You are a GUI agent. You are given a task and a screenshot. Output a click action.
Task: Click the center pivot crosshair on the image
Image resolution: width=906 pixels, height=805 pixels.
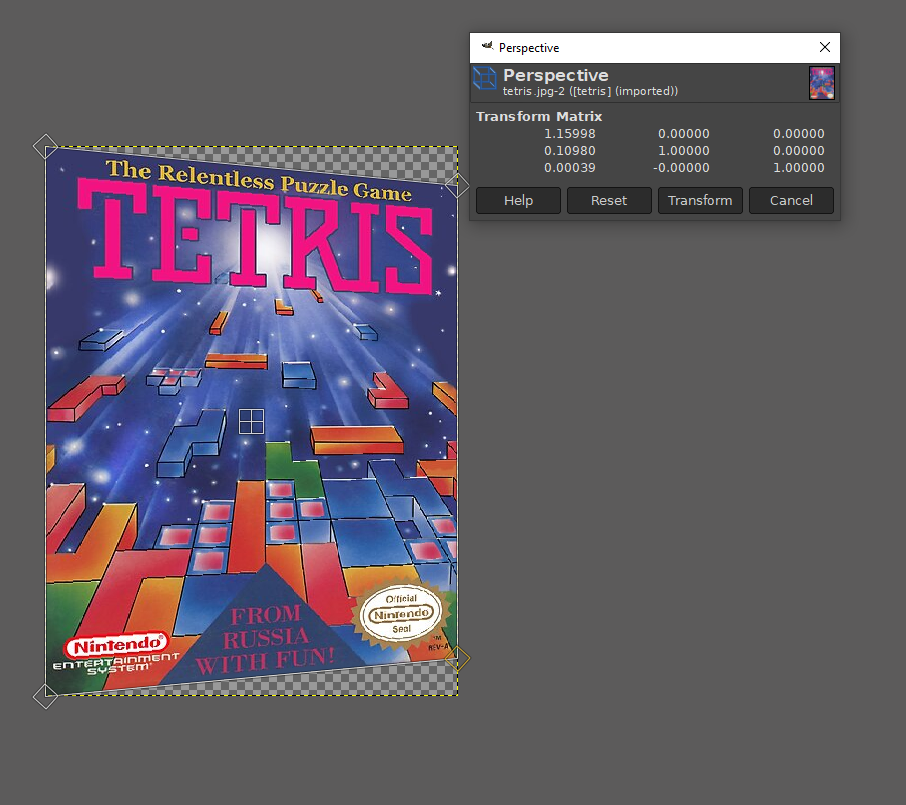coord(251,421)
